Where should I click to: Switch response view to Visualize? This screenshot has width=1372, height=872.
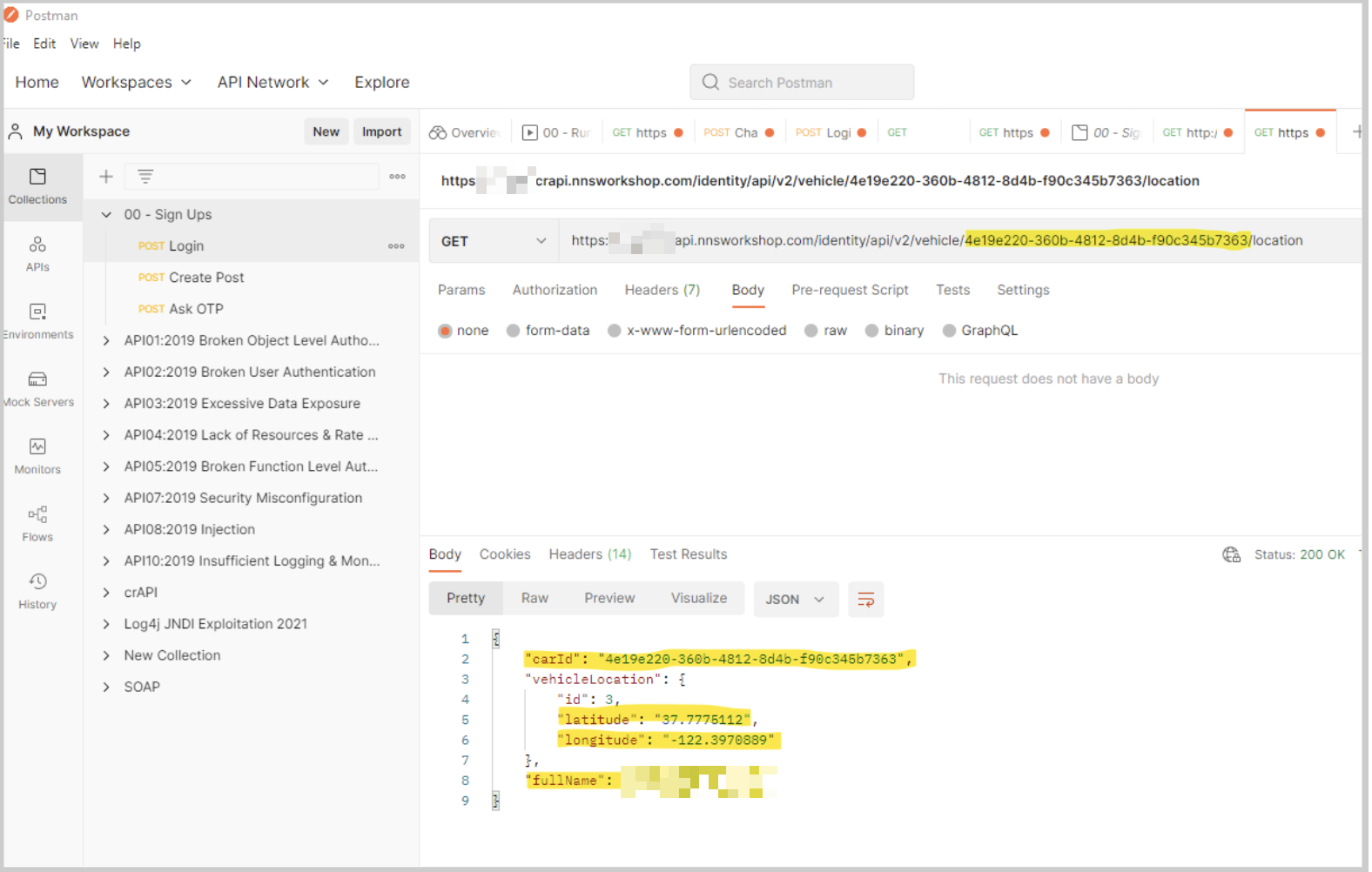click(x=698, y=599)
